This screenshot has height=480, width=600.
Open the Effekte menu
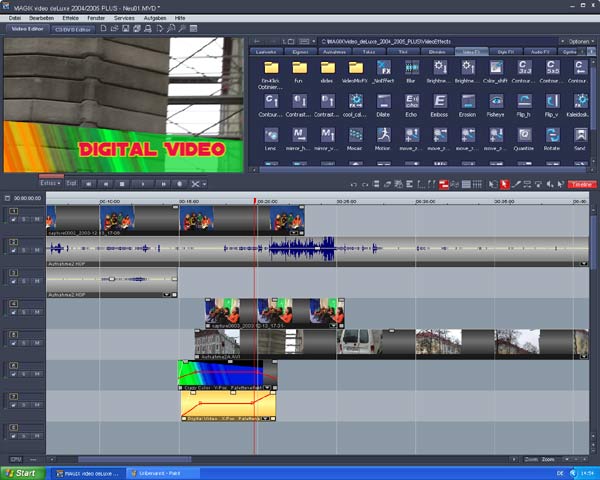(x=70, y=18)
